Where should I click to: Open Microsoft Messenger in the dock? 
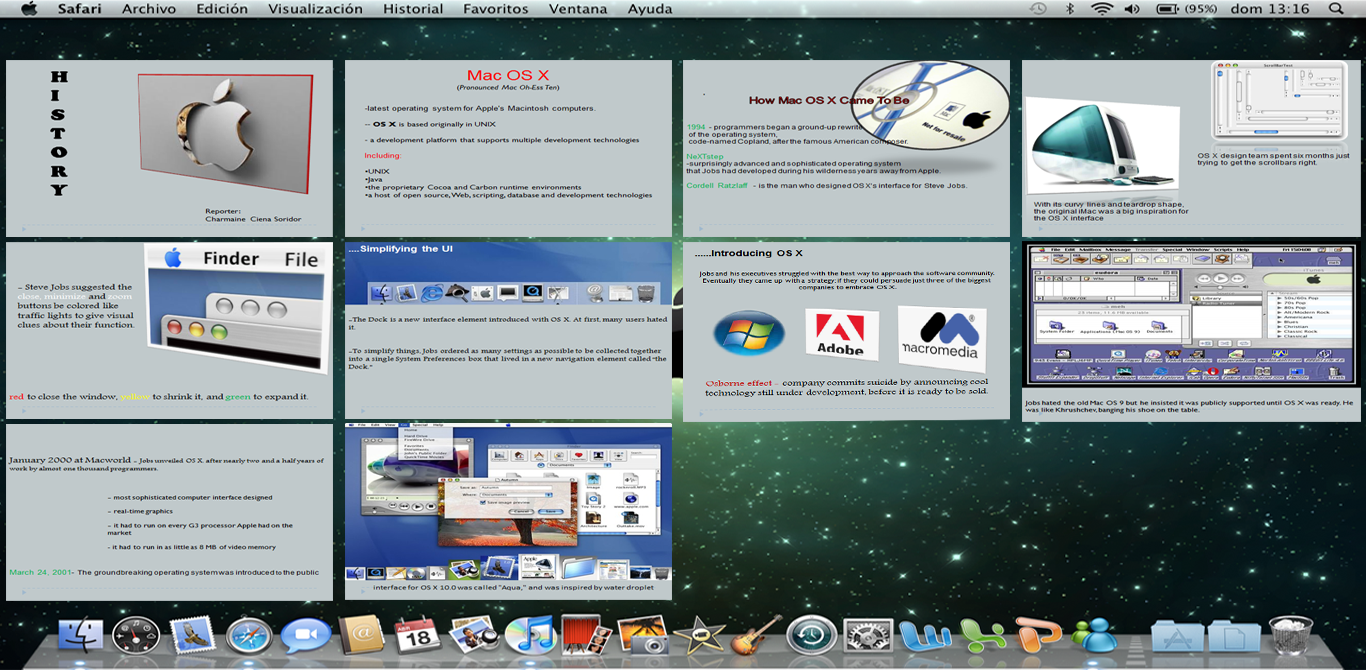click(1095, 635)
